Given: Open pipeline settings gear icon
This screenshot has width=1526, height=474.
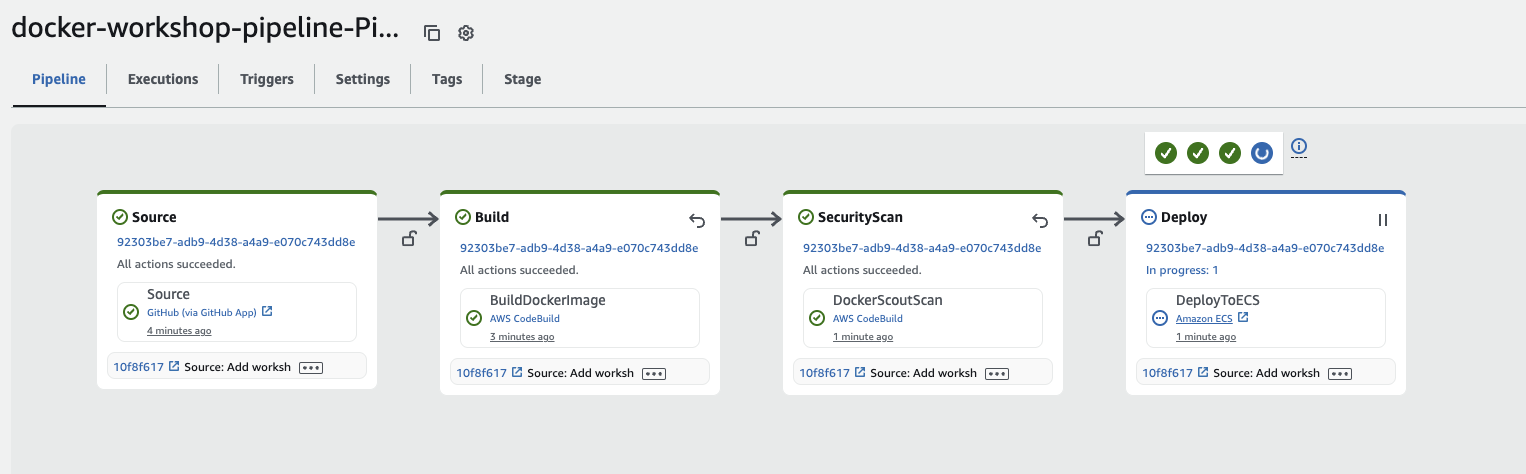Looking at the screenshot, I should click(465, 33).
